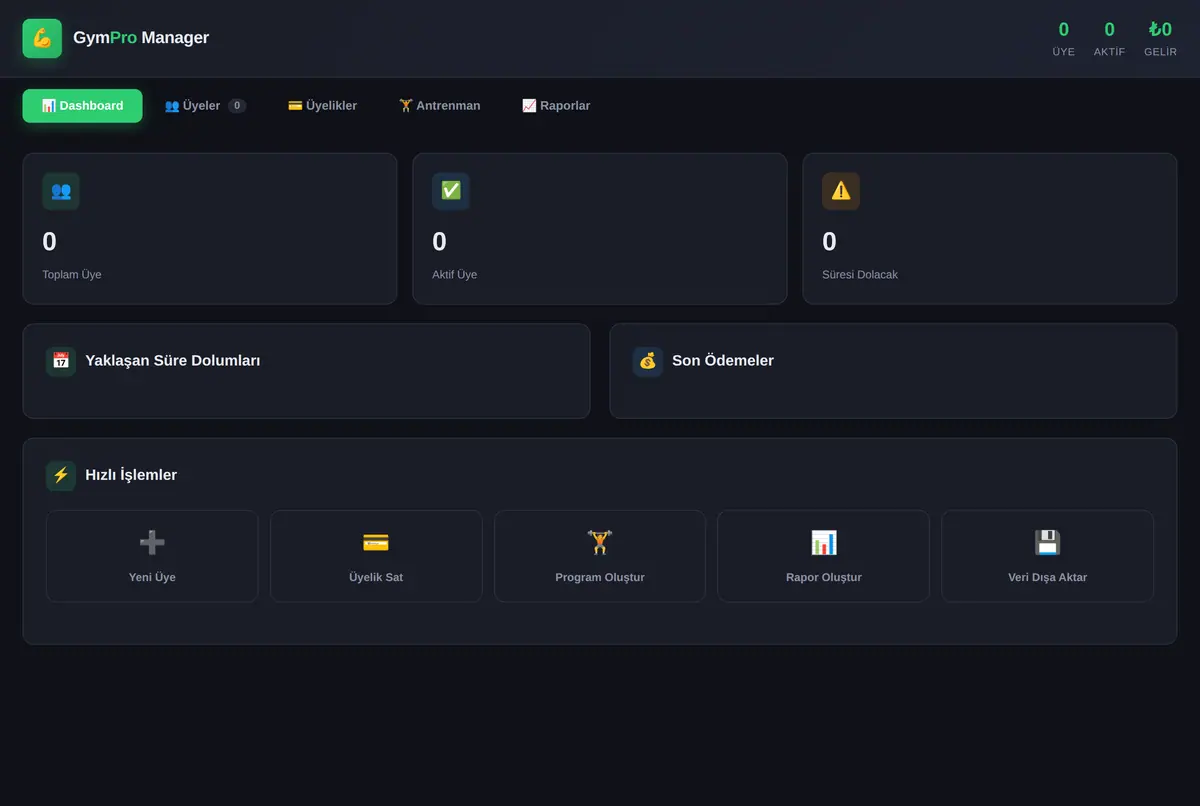The width and height of the screenshot is (1200, 806).
Task: Click the weightlifter icon on Program Oluştur
Action: pyautogui.click(x=600, y=543)
